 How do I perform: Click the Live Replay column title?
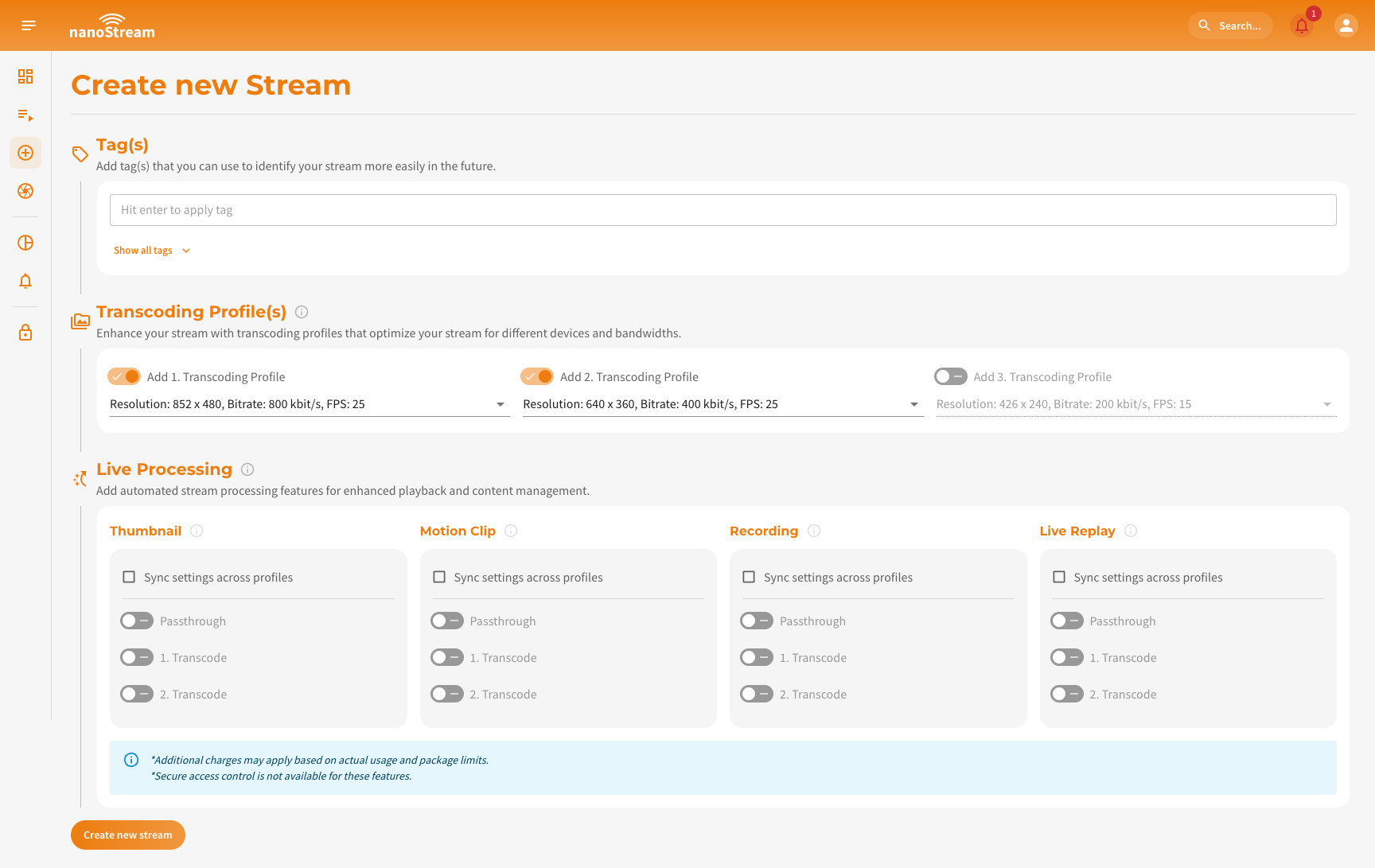coord(1077,531)
